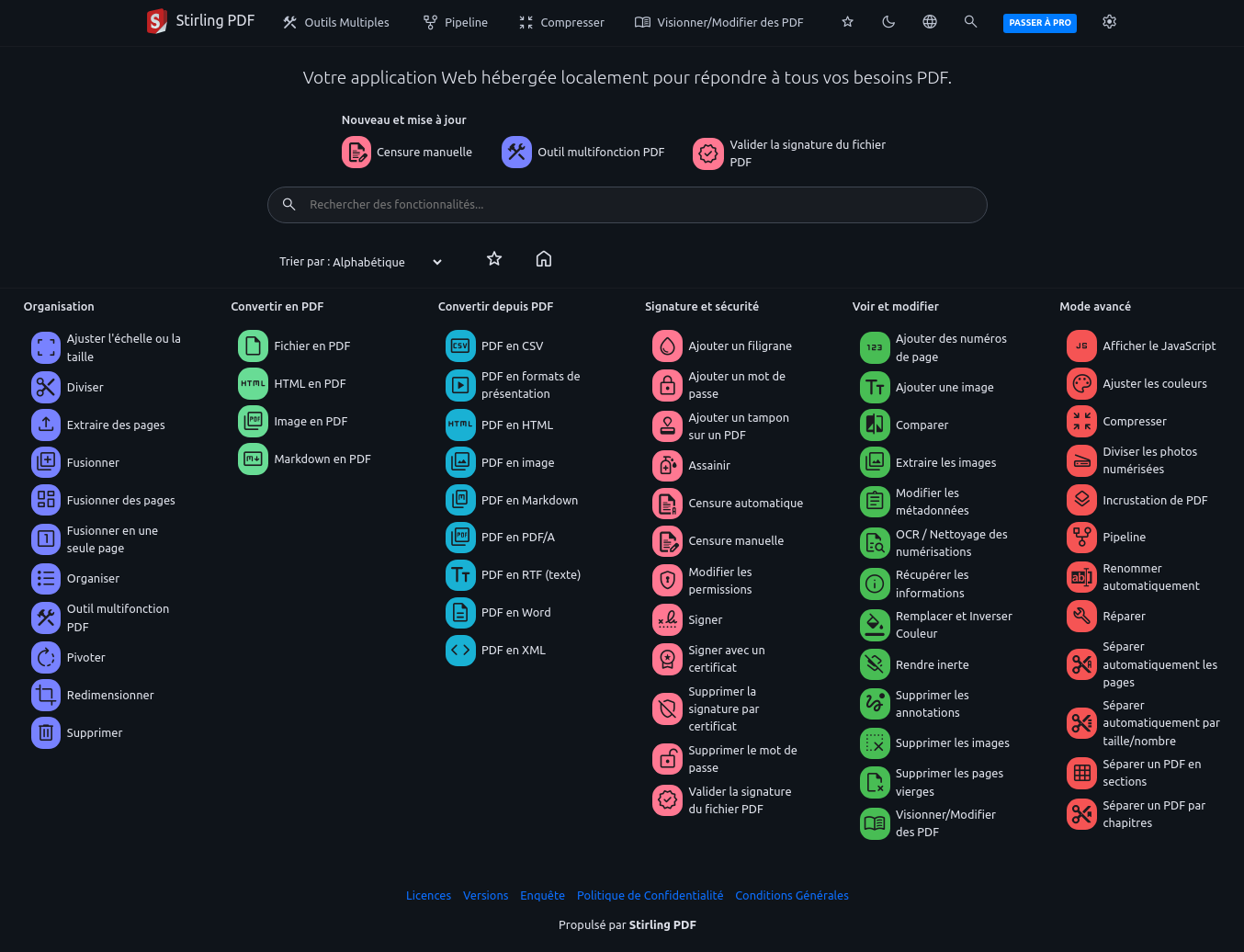
Task: Open Outil multifonction PDF under Nouveau et mise à jour
Action: click(583, 153)
